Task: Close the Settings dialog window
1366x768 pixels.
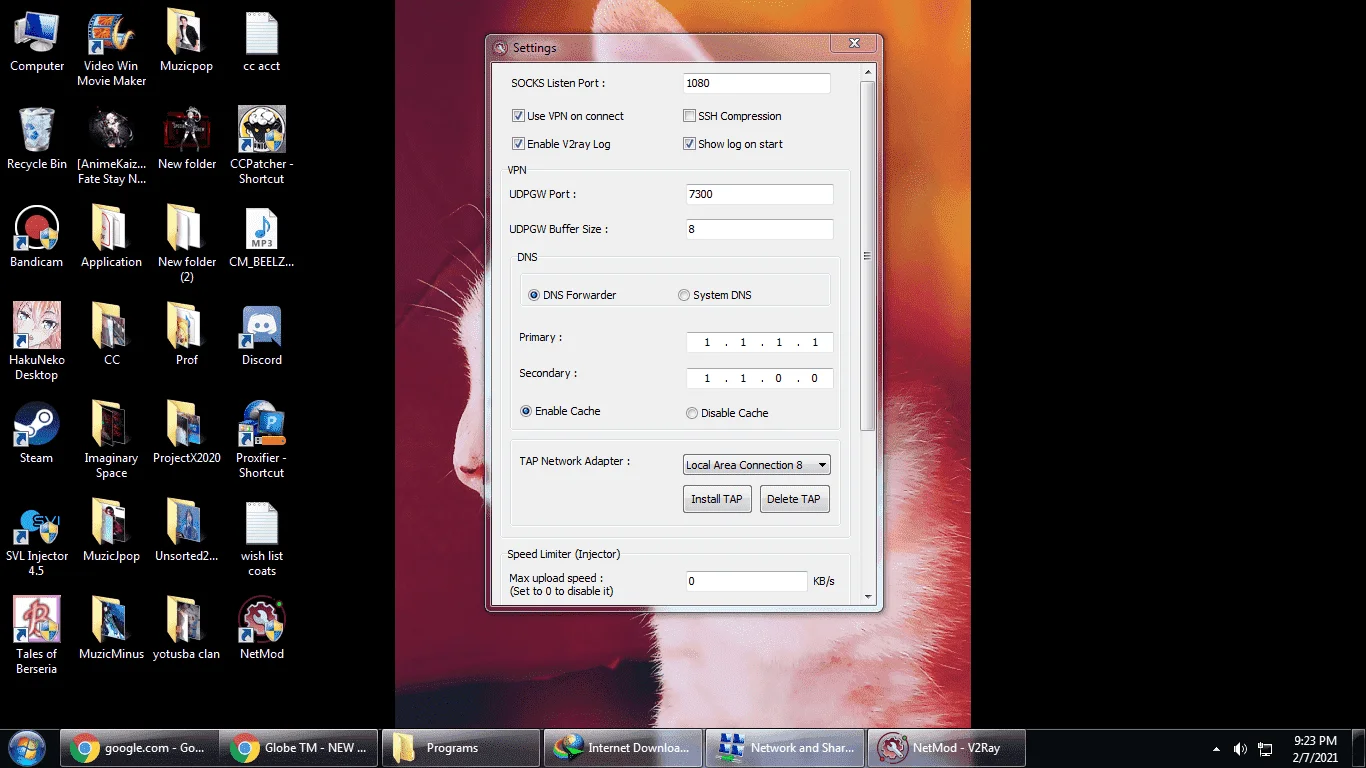Action: (854, 43)
